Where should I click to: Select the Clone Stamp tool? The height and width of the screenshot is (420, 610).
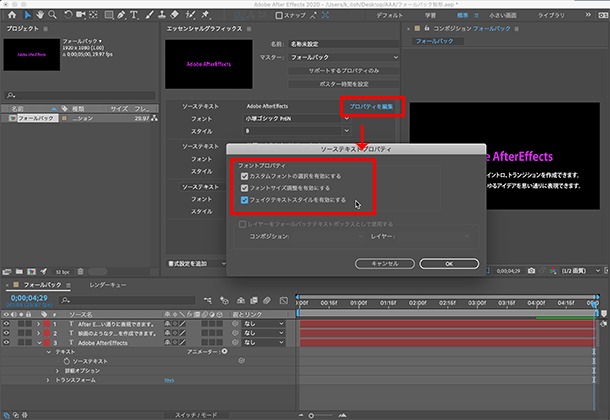click(162, 15)
